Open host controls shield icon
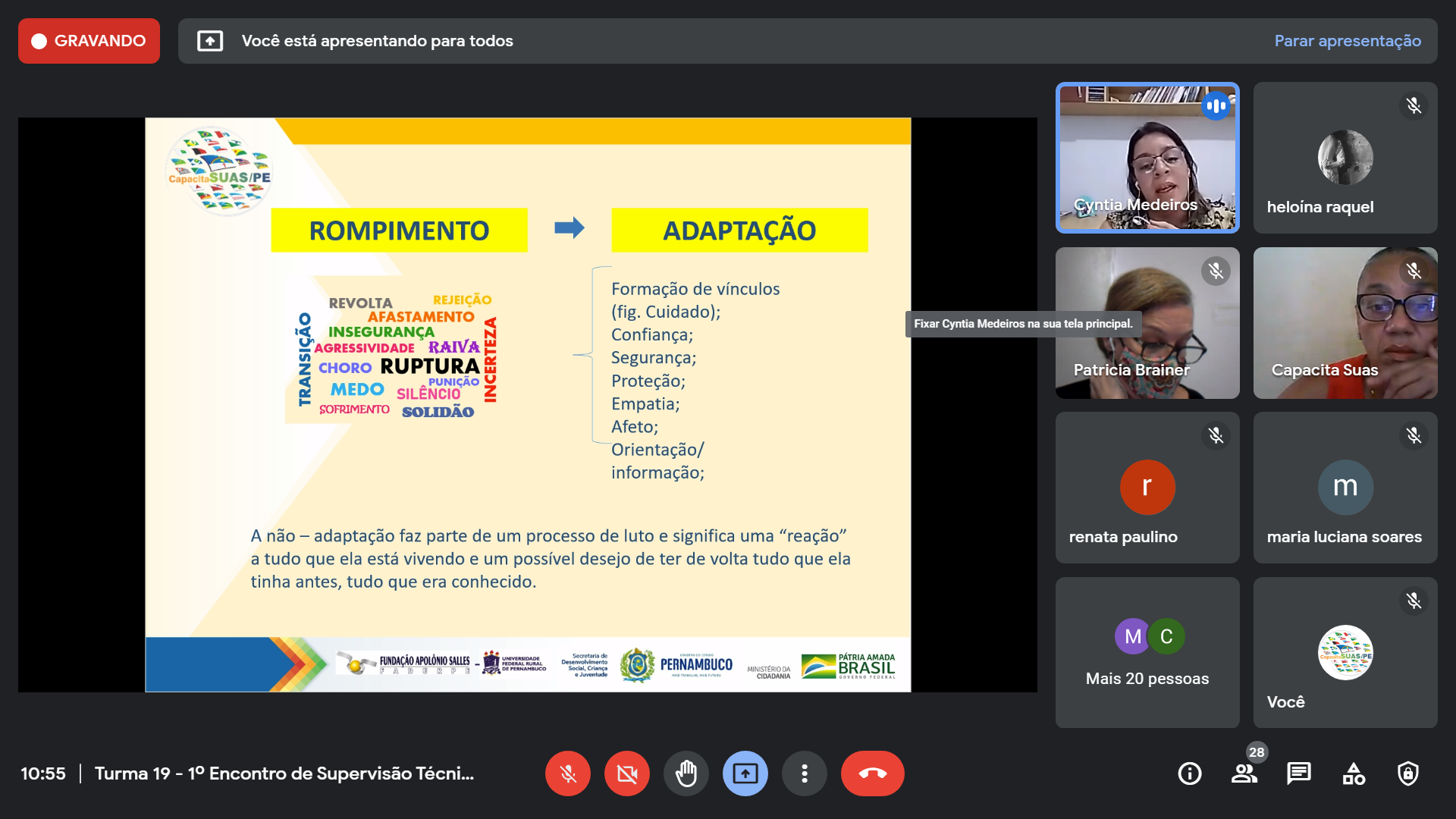The image size is (1456, 819). coord(1407,773)
